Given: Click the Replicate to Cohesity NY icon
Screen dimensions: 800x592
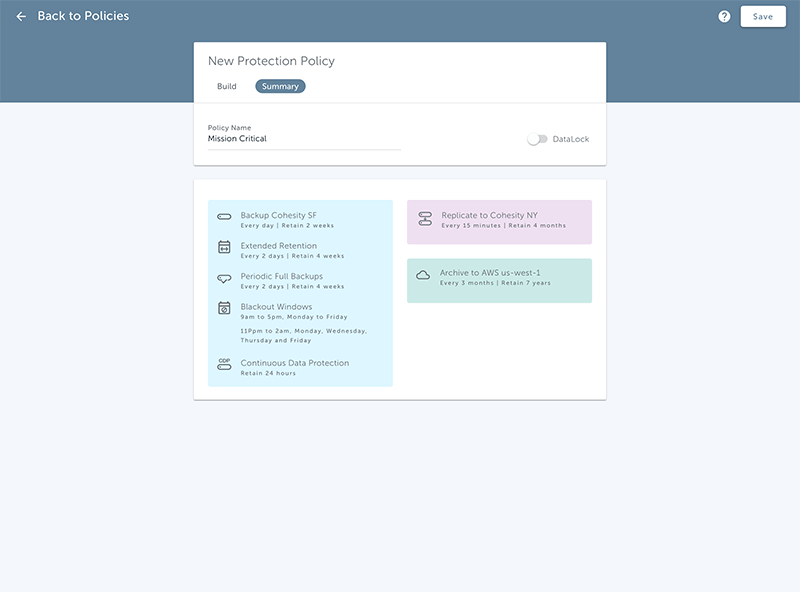Looking at the screenshot, I should tap(424, 218).
